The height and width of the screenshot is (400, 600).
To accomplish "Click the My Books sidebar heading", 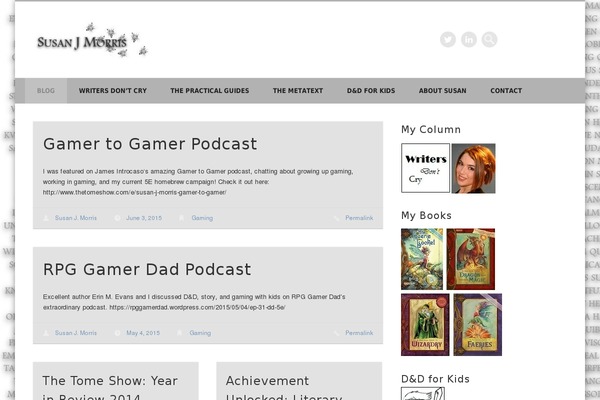I will pos(426,216).
